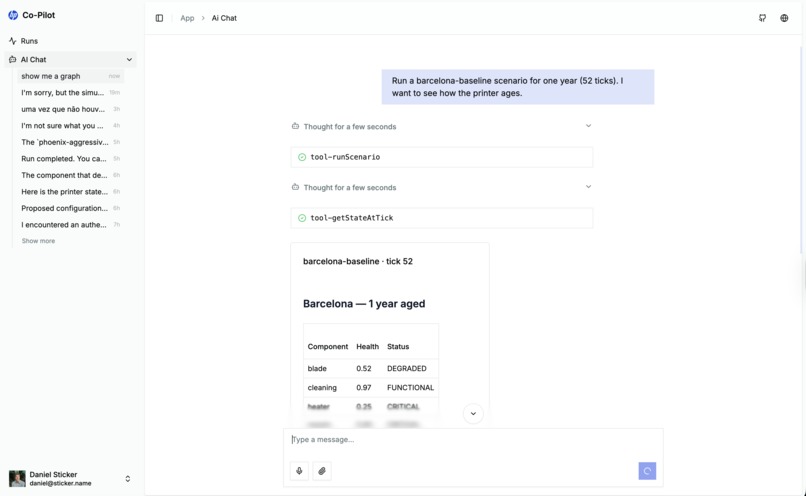Click the App breadcrumb
806x496 pixels.
(187, 18)
